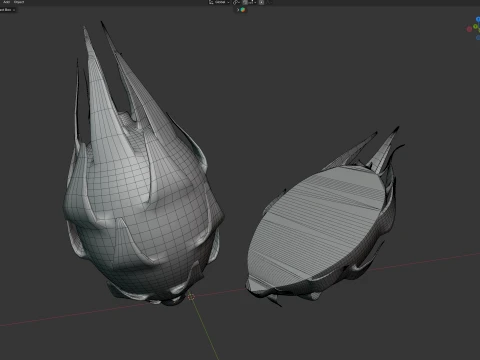Expand the chevron beside the colorful icon

pyautogui.click(x=238, y=10)
